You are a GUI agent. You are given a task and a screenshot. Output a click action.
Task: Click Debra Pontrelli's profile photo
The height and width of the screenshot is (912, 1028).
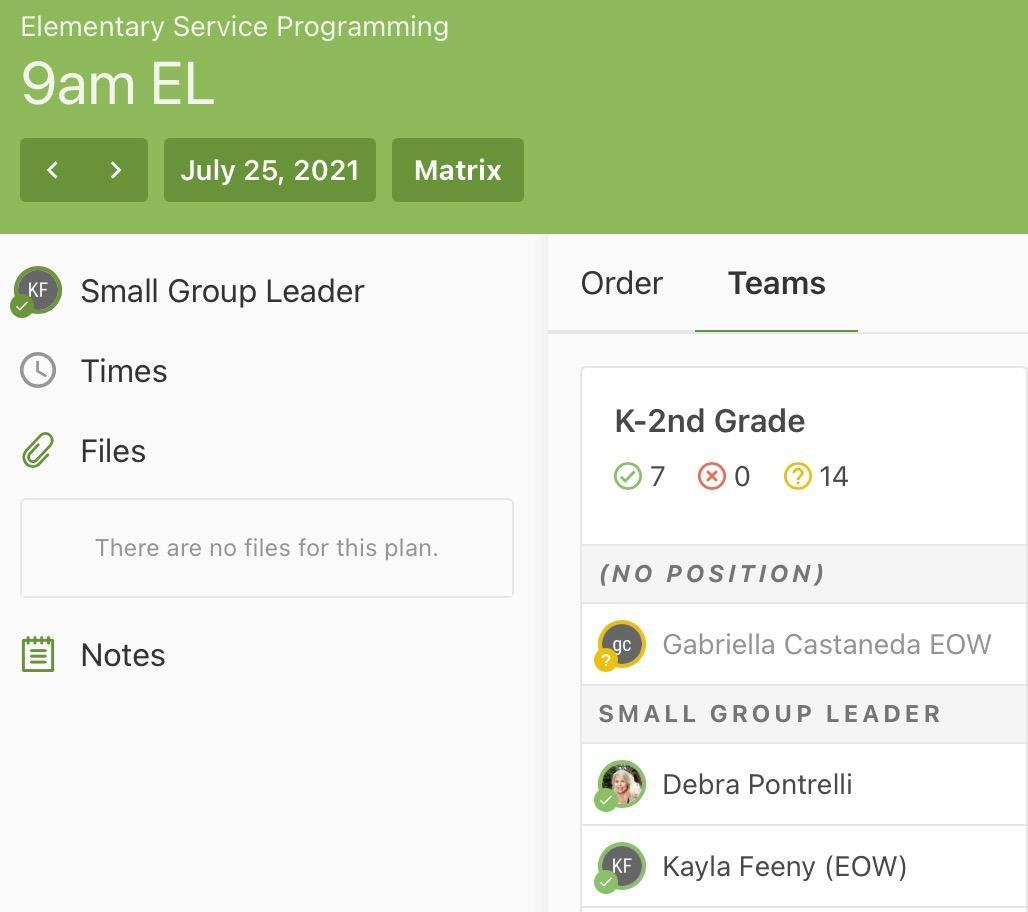(x=622, y=785)
